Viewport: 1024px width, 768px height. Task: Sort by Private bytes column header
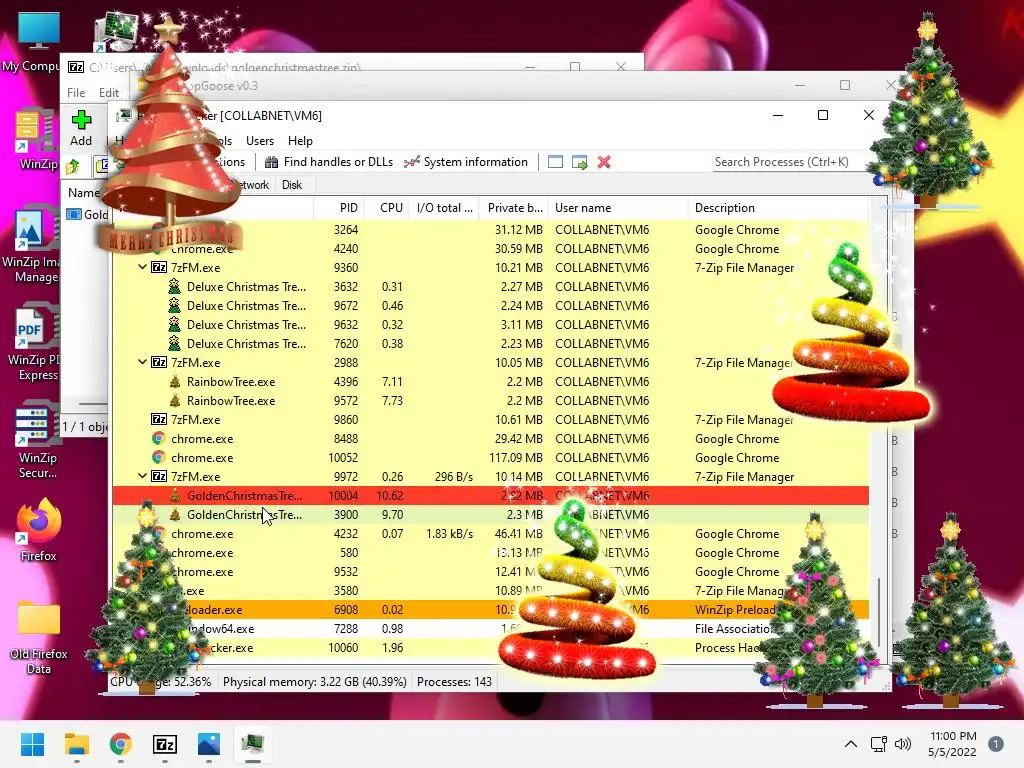click(514, 208)
